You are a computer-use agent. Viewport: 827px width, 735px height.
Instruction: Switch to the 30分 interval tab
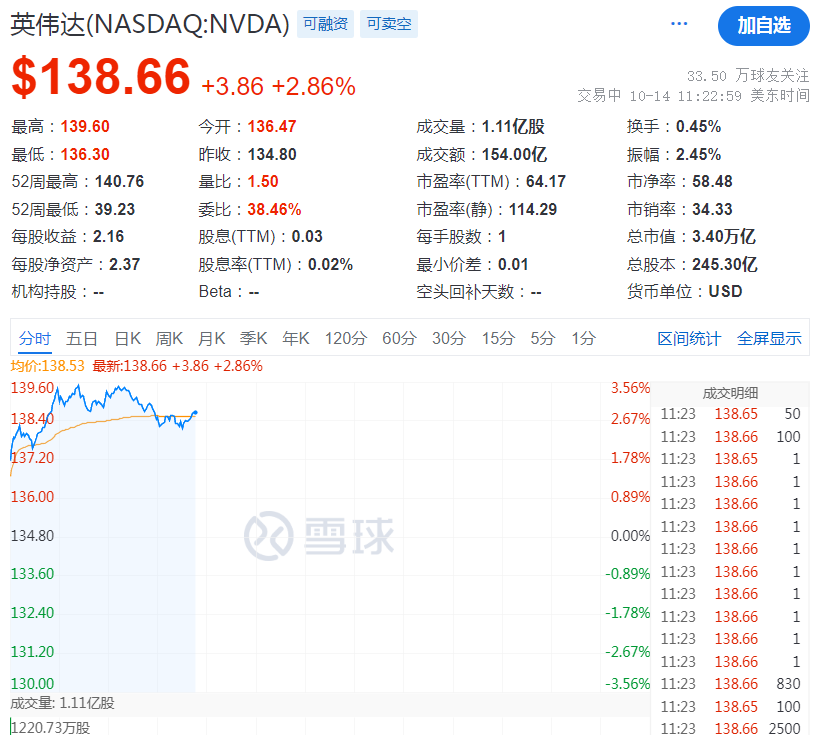[448, 339]
